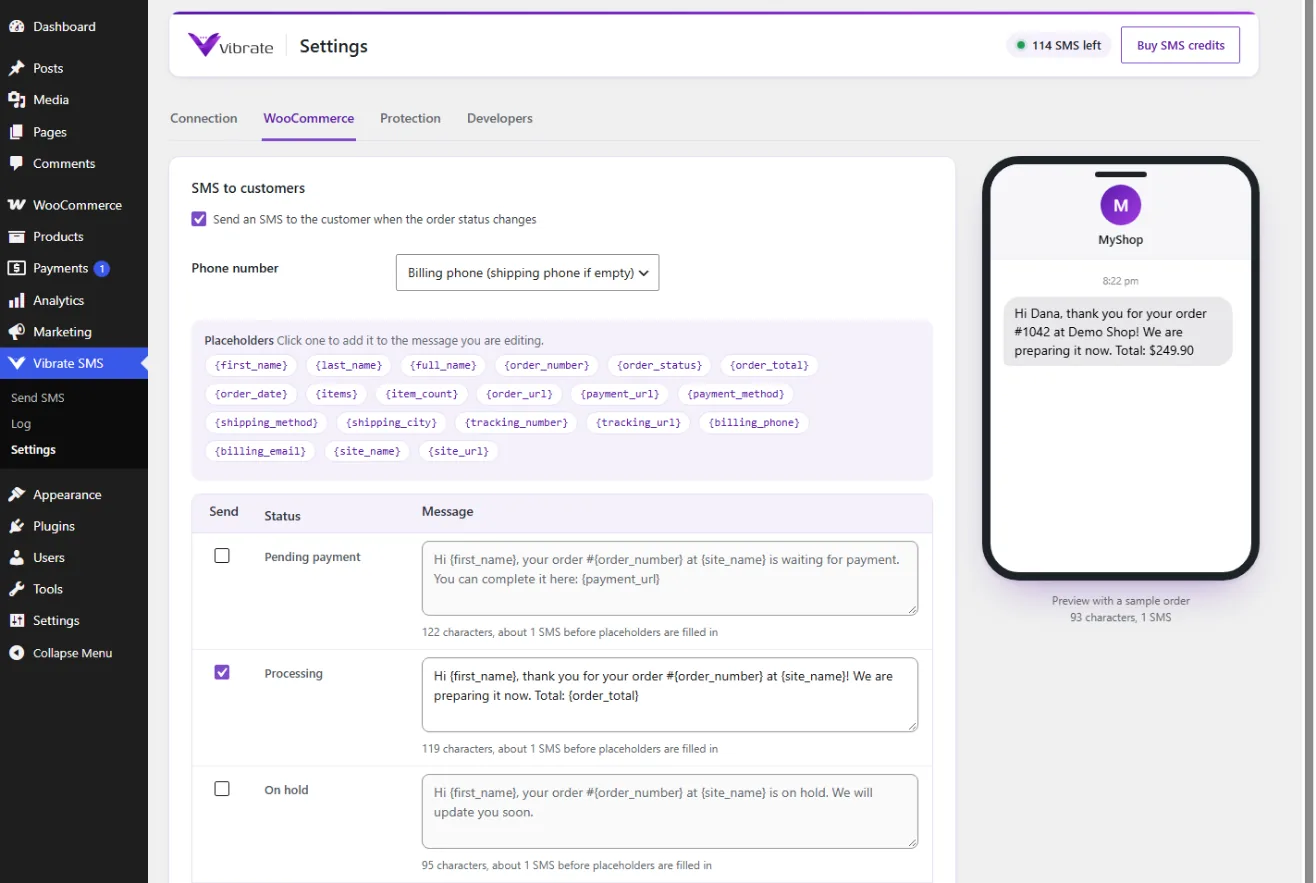This screenshot has height=883, width=1316.
Task: Click the 114 SMS left badge
Action: 1059,45
